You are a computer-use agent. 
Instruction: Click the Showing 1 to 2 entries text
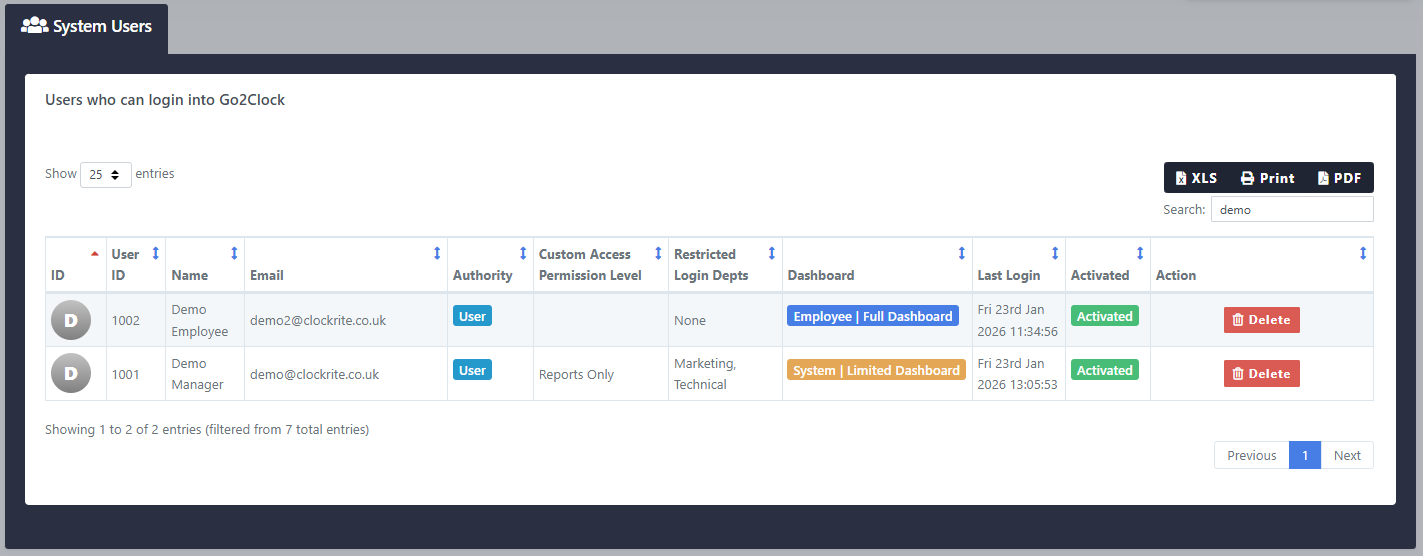coord(207,430)
